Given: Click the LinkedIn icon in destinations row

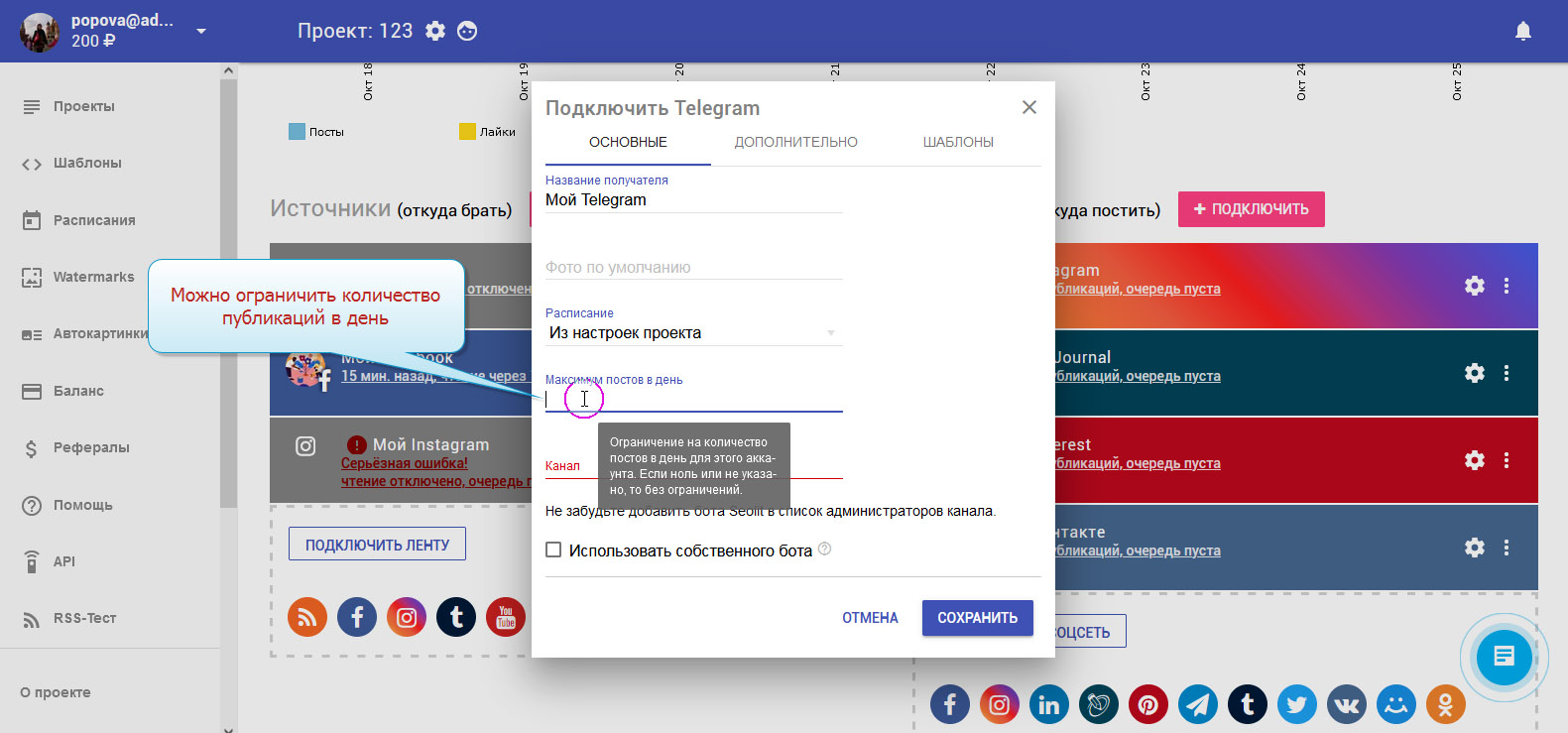Looking at the screenshot, I should 1048,704.
